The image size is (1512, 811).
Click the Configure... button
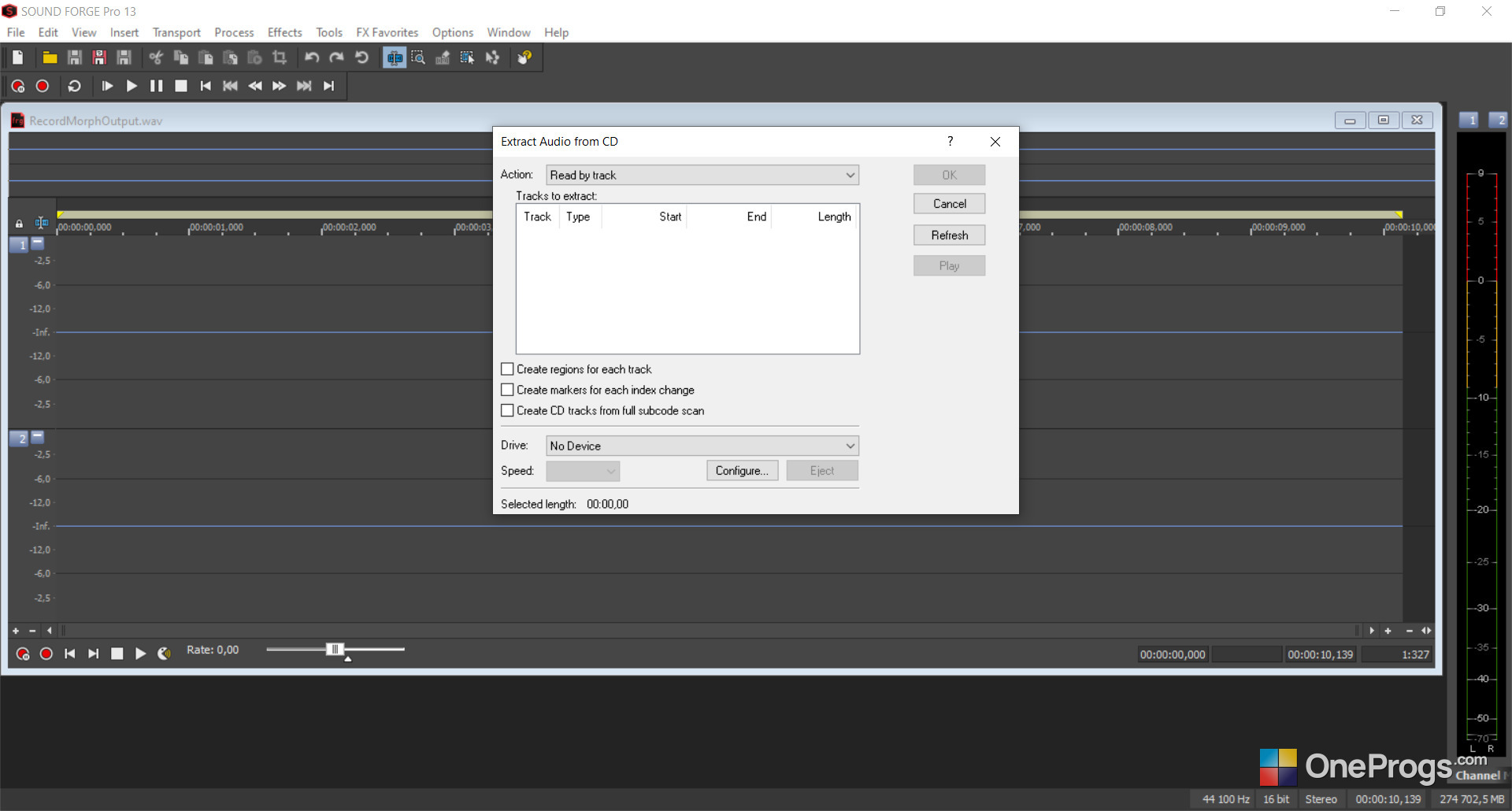point(742,471)
